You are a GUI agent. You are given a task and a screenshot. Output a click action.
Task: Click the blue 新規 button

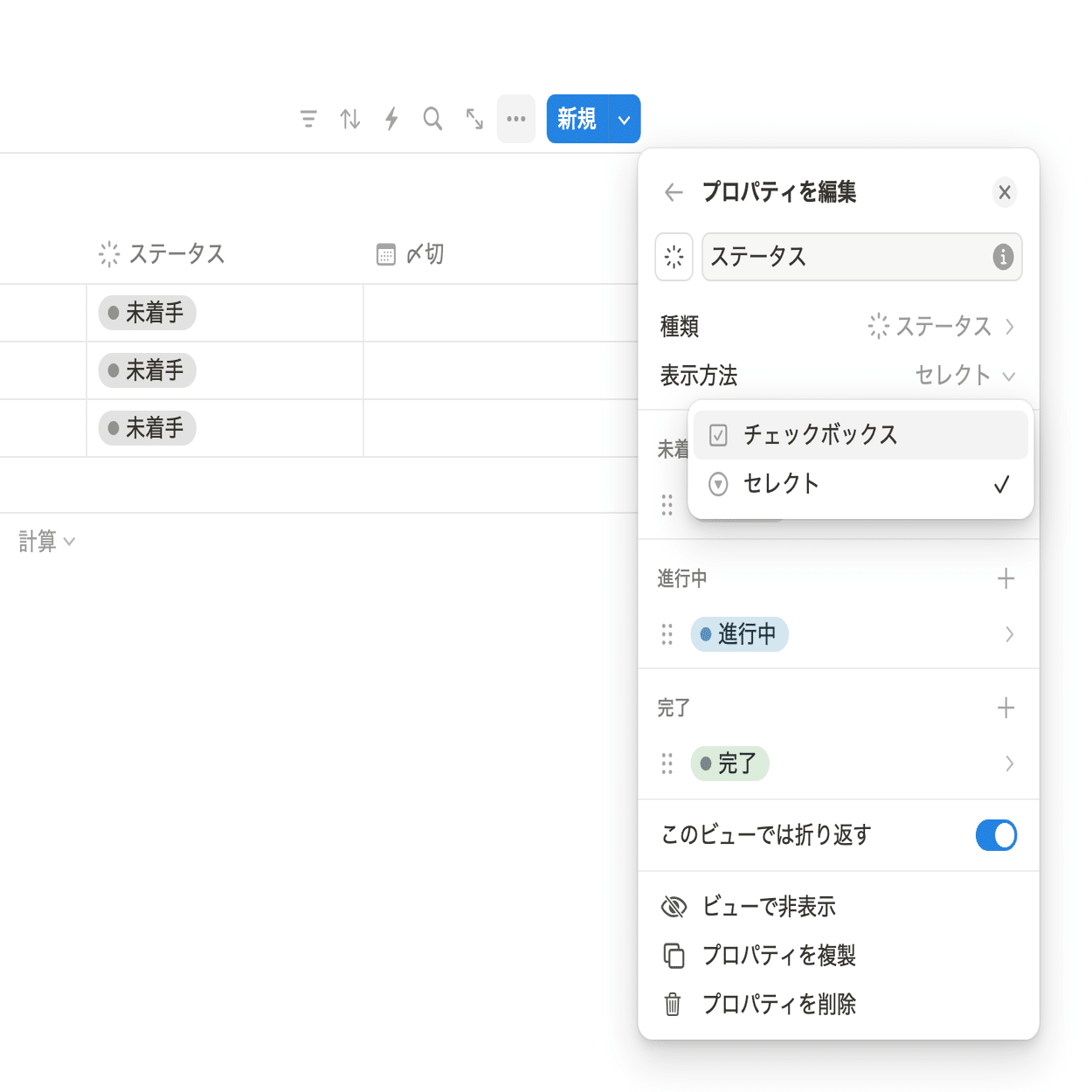click(577, 119)
